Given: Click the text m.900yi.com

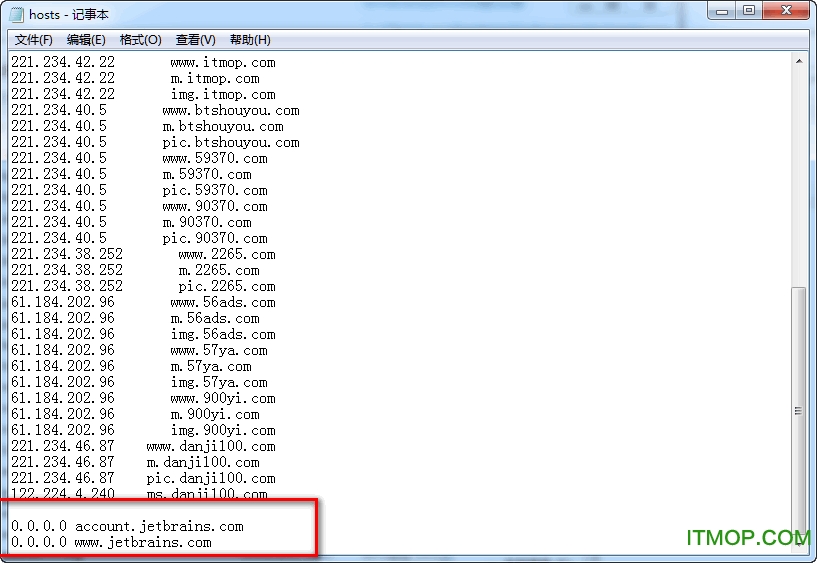Looking at the screenshot, I should tap(215, 415).
